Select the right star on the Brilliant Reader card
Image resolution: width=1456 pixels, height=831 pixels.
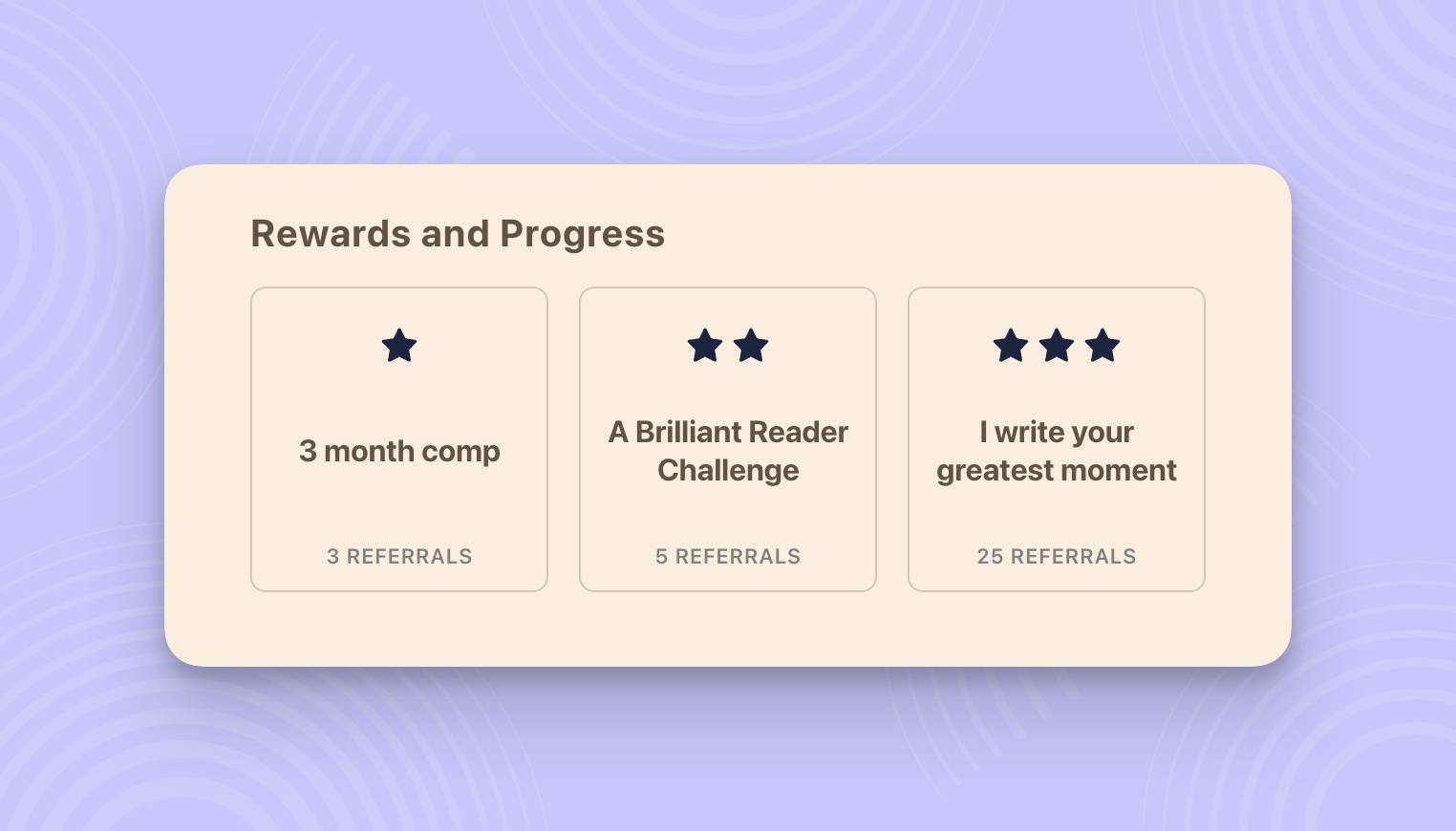click(x=751, y=346)
